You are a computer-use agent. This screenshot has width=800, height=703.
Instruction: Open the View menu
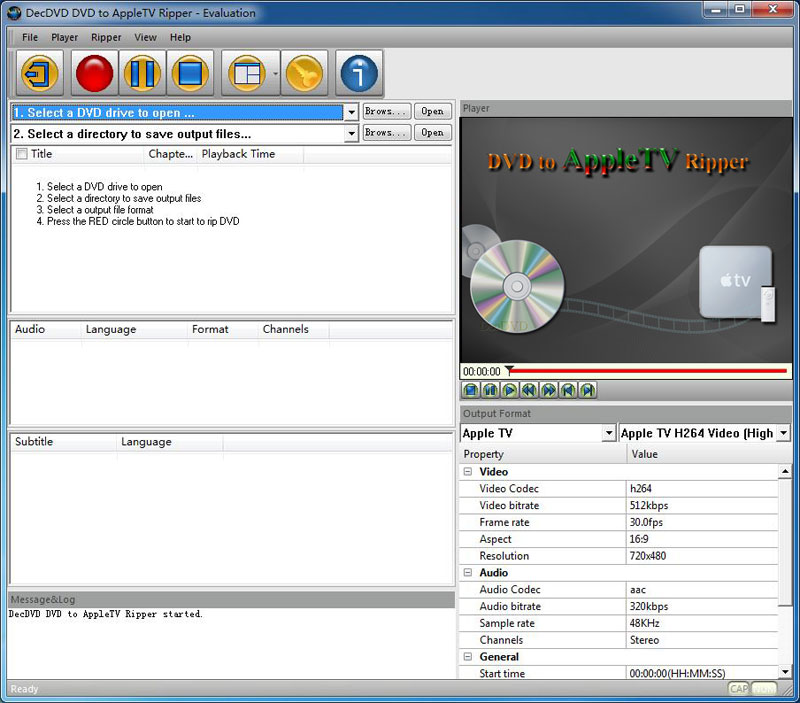pos(145,37)
